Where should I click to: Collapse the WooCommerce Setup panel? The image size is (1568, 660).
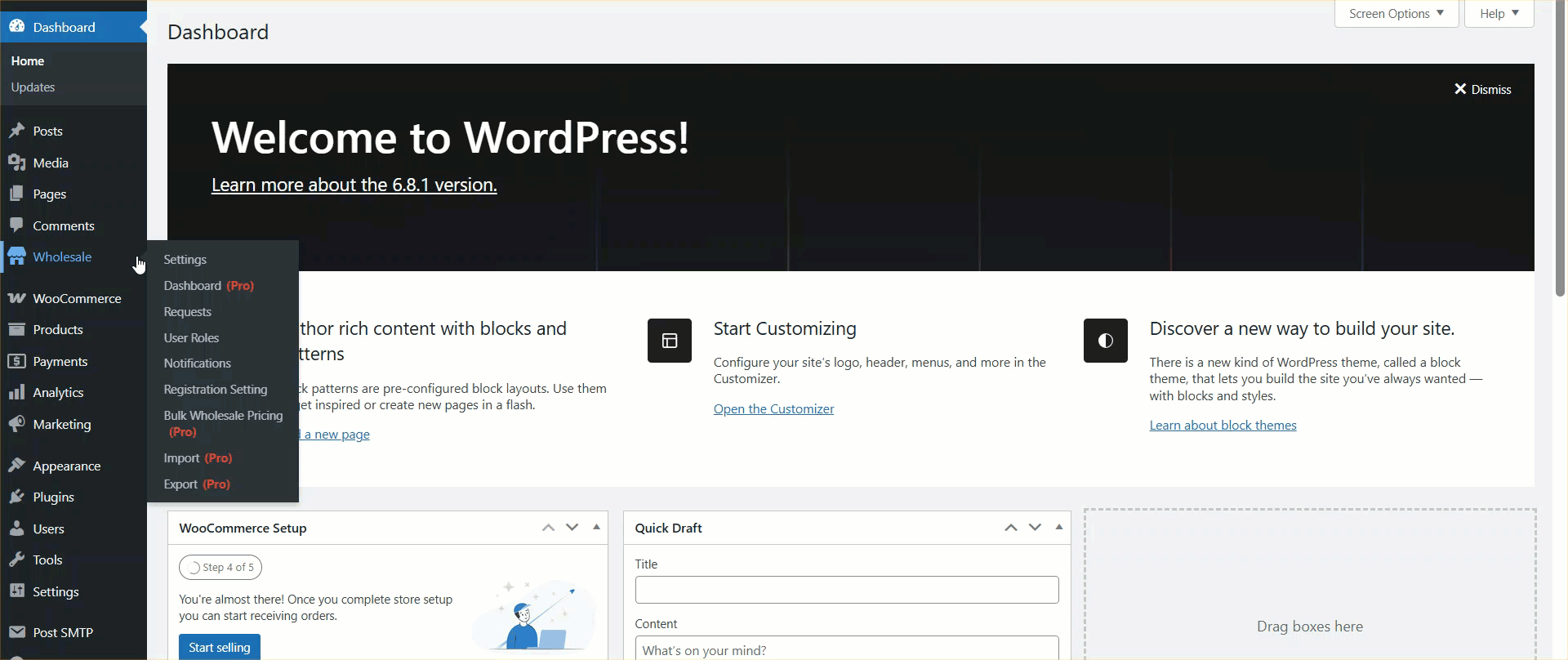[x=596, y=528]
